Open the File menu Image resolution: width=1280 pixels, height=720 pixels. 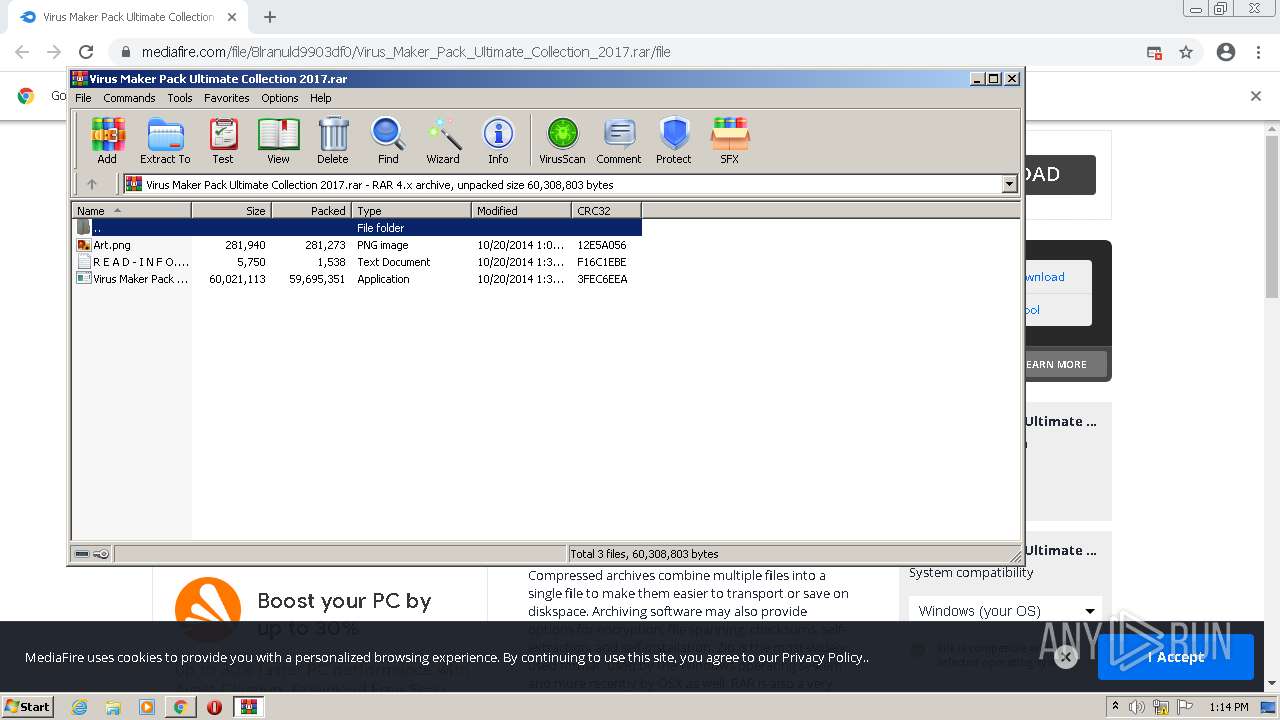pos(83,98)
